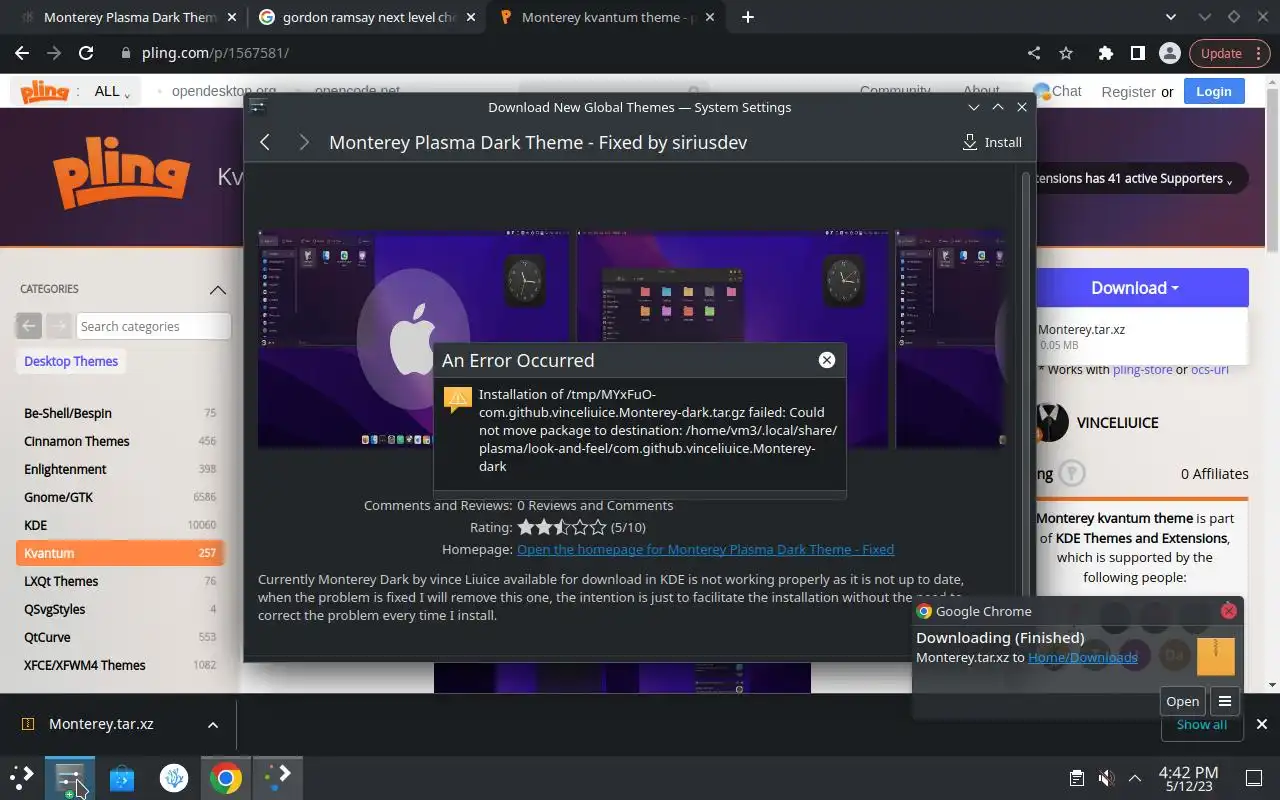Image resolution: width=1280 pixels, height=800 pixels.
Task: Reload the pling.com page
Action: (x=86, y=53)
